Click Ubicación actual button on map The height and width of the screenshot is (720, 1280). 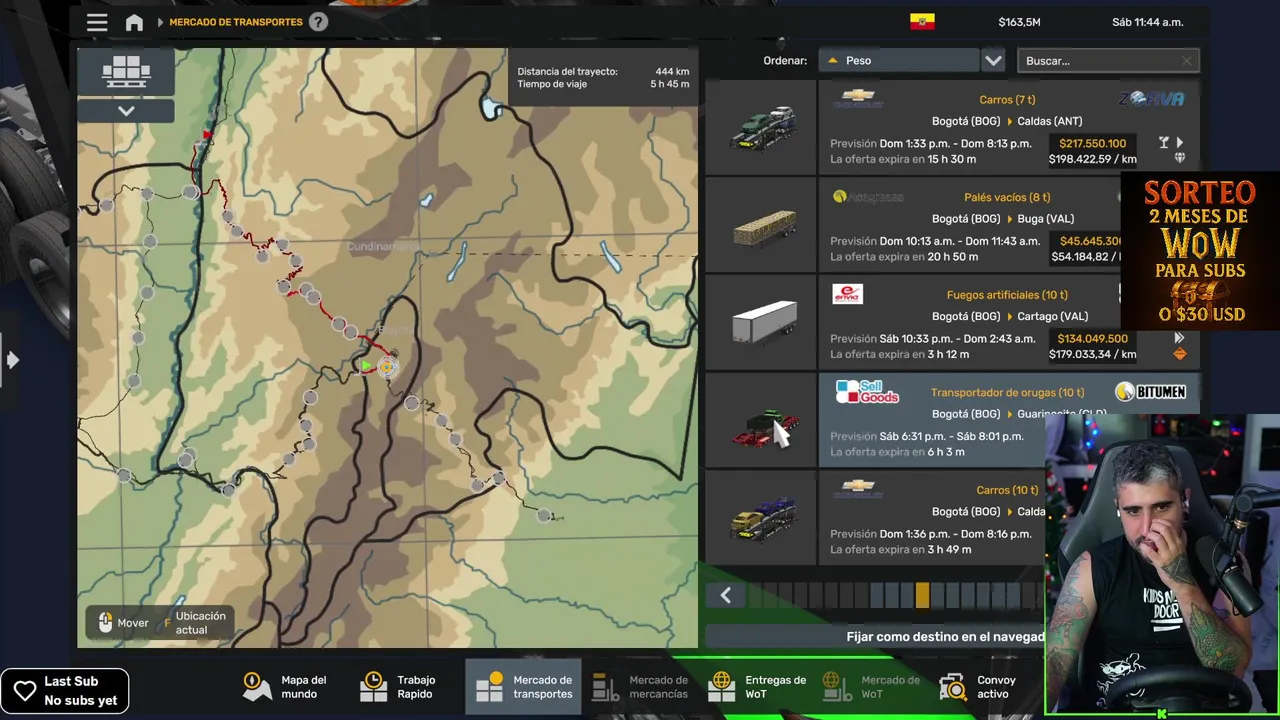click(194, 623)
